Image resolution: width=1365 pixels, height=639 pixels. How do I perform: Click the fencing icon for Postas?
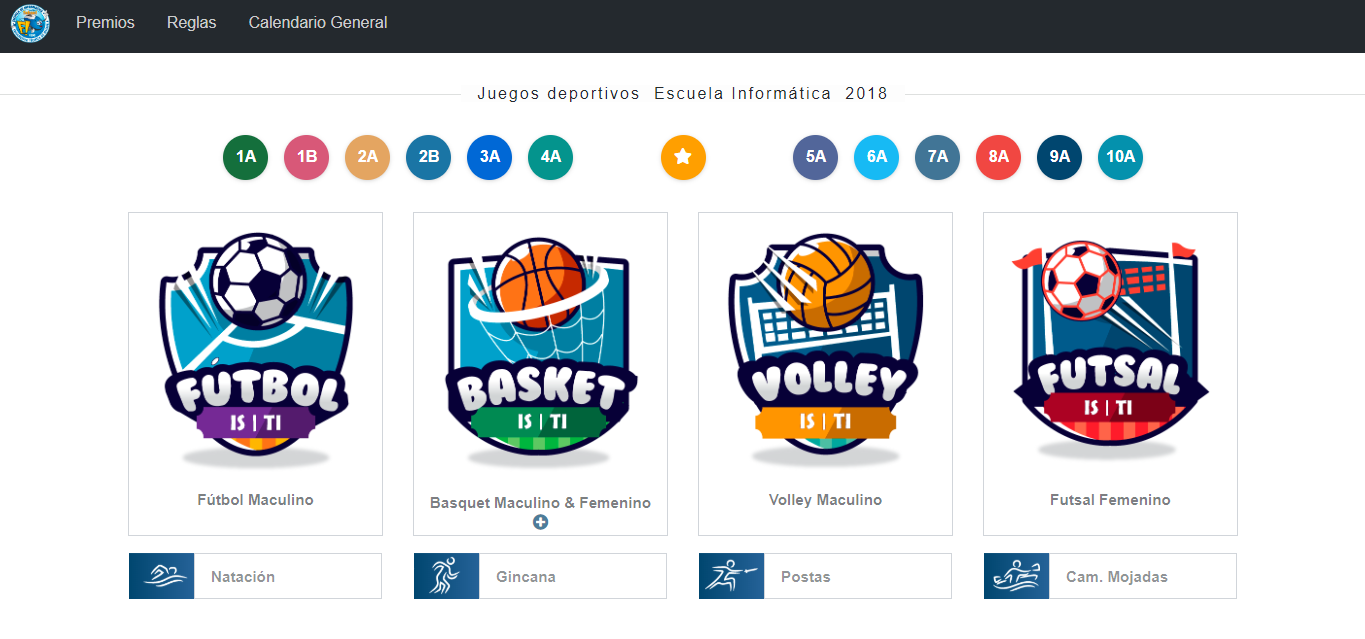(x=732, y=576)
